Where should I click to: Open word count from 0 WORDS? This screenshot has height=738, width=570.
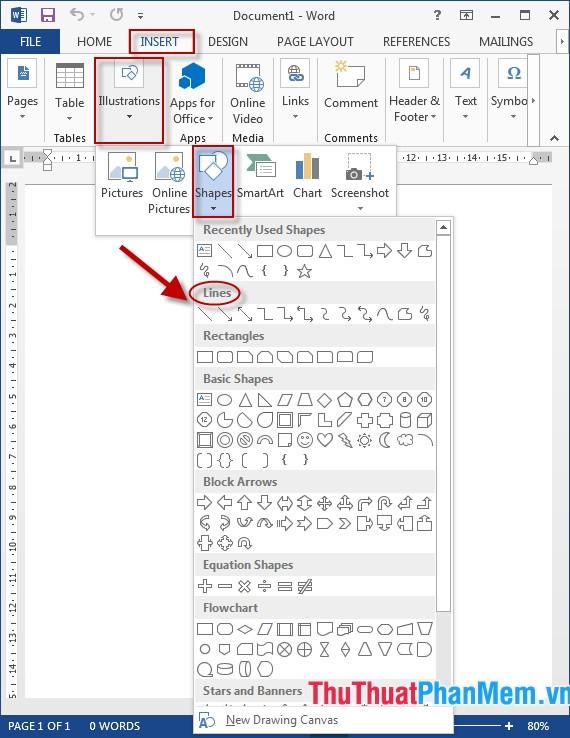pyautogui.click(x=115, y=726)
